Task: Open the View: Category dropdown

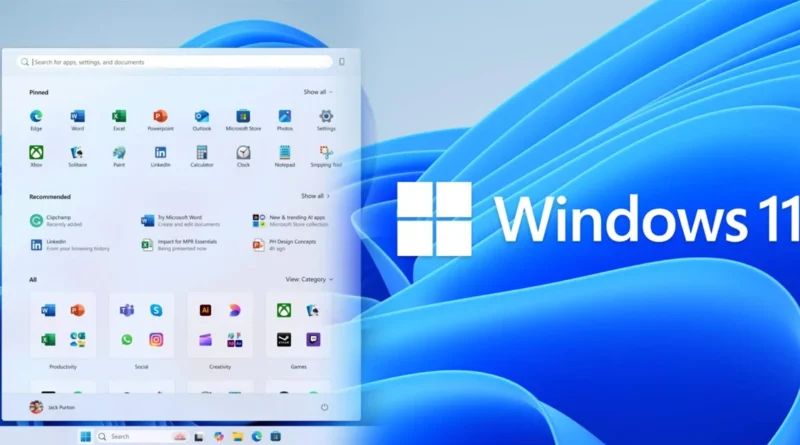Action: coord(309,279)
